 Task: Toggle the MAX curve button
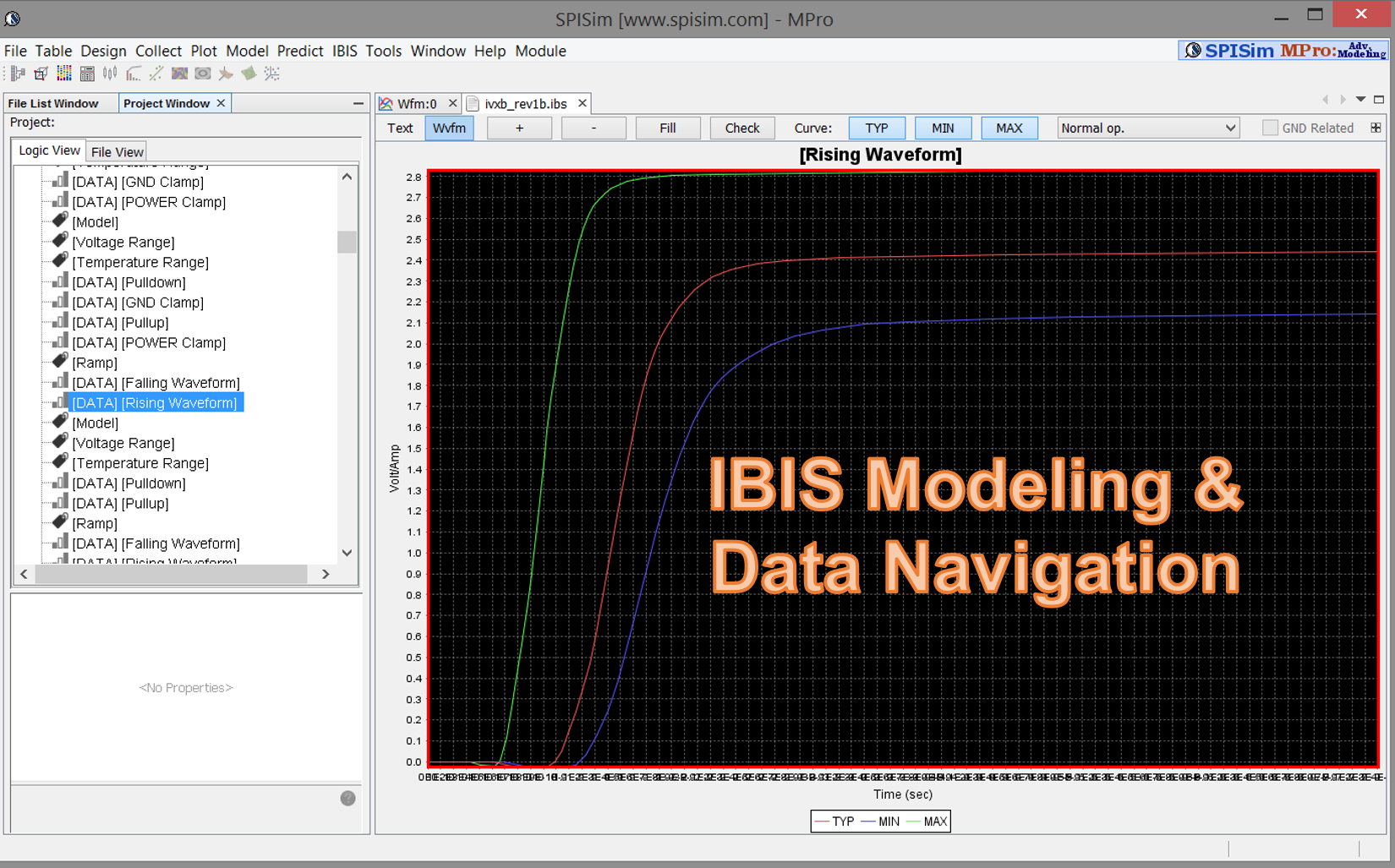[x=1009, y=128]
